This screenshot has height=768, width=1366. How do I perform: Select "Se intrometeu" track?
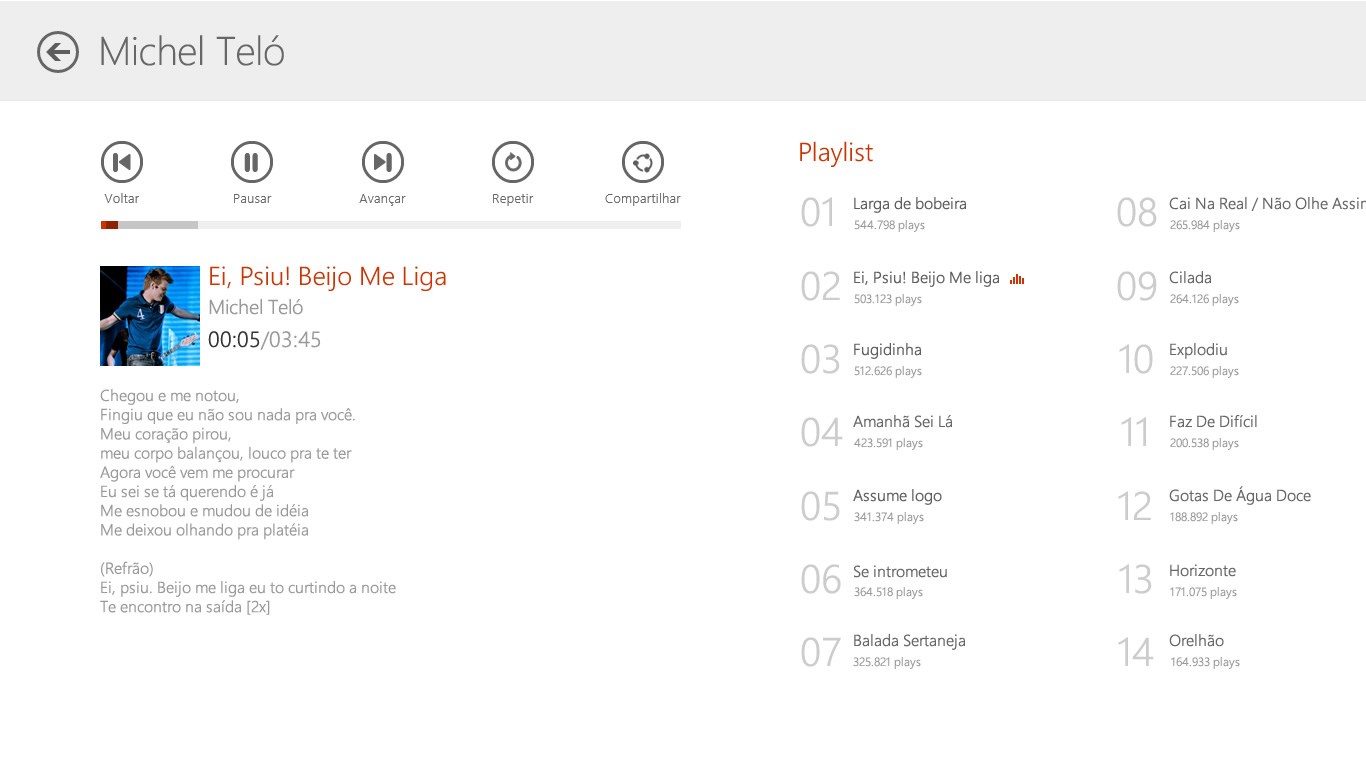[900, 572]
